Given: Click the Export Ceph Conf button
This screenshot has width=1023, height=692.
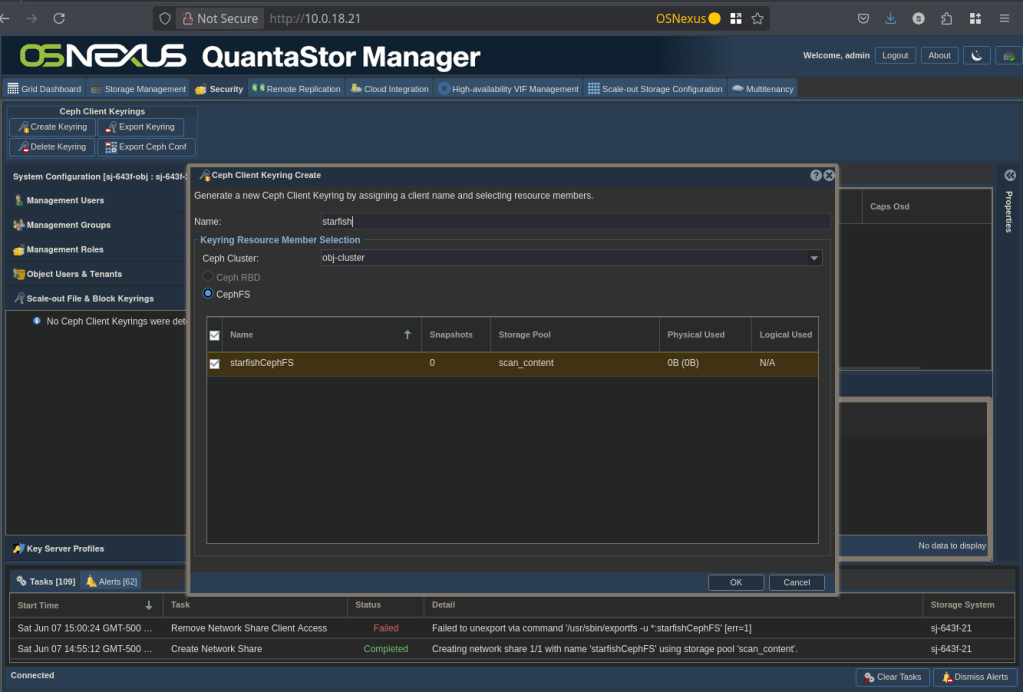Looking at the screenshot, I should coord(145,147).
